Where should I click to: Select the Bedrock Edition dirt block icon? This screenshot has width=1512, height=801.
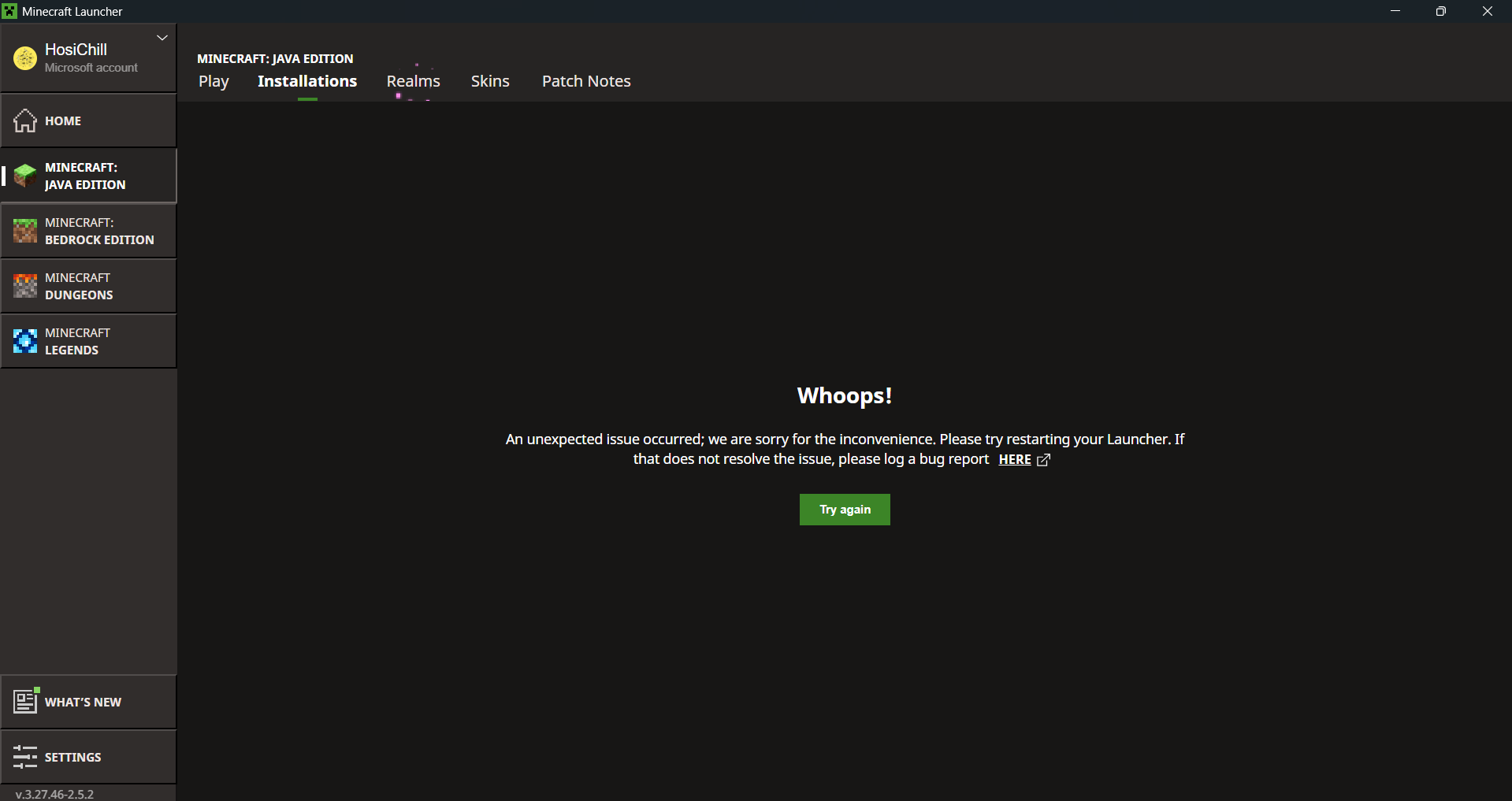25,231
